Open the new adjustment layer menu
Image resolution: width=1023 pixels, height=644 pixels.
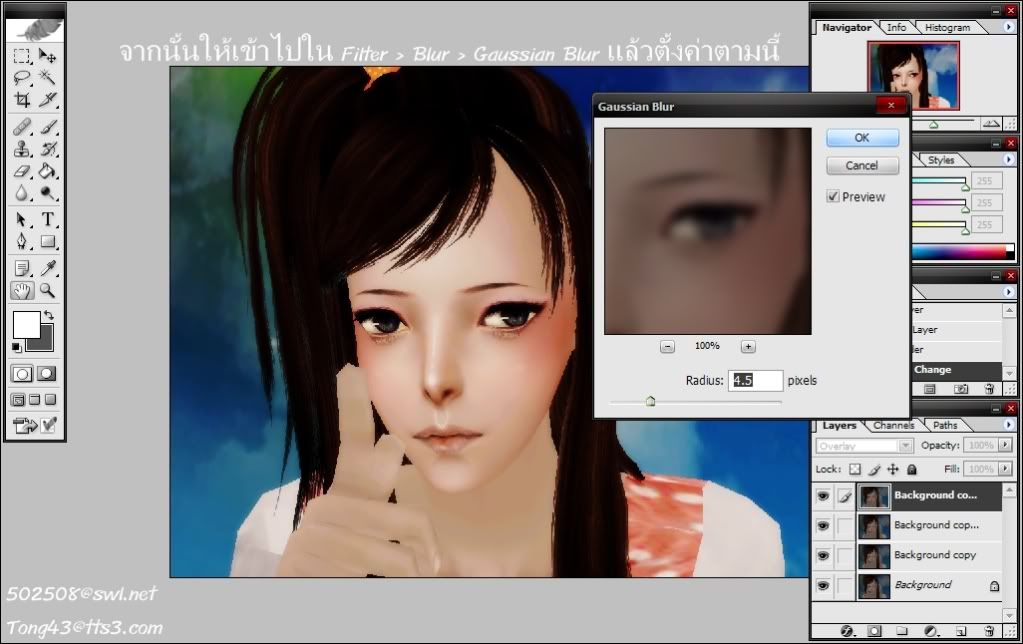(x=932, y=631)
